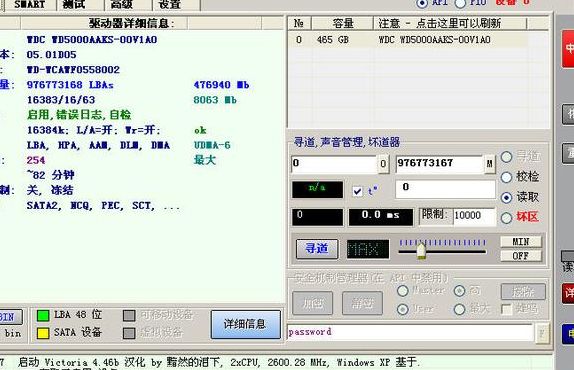Click the OFF acoustic button
The width and height of the screenshot is (574, 370).
[x=521, y=256]
